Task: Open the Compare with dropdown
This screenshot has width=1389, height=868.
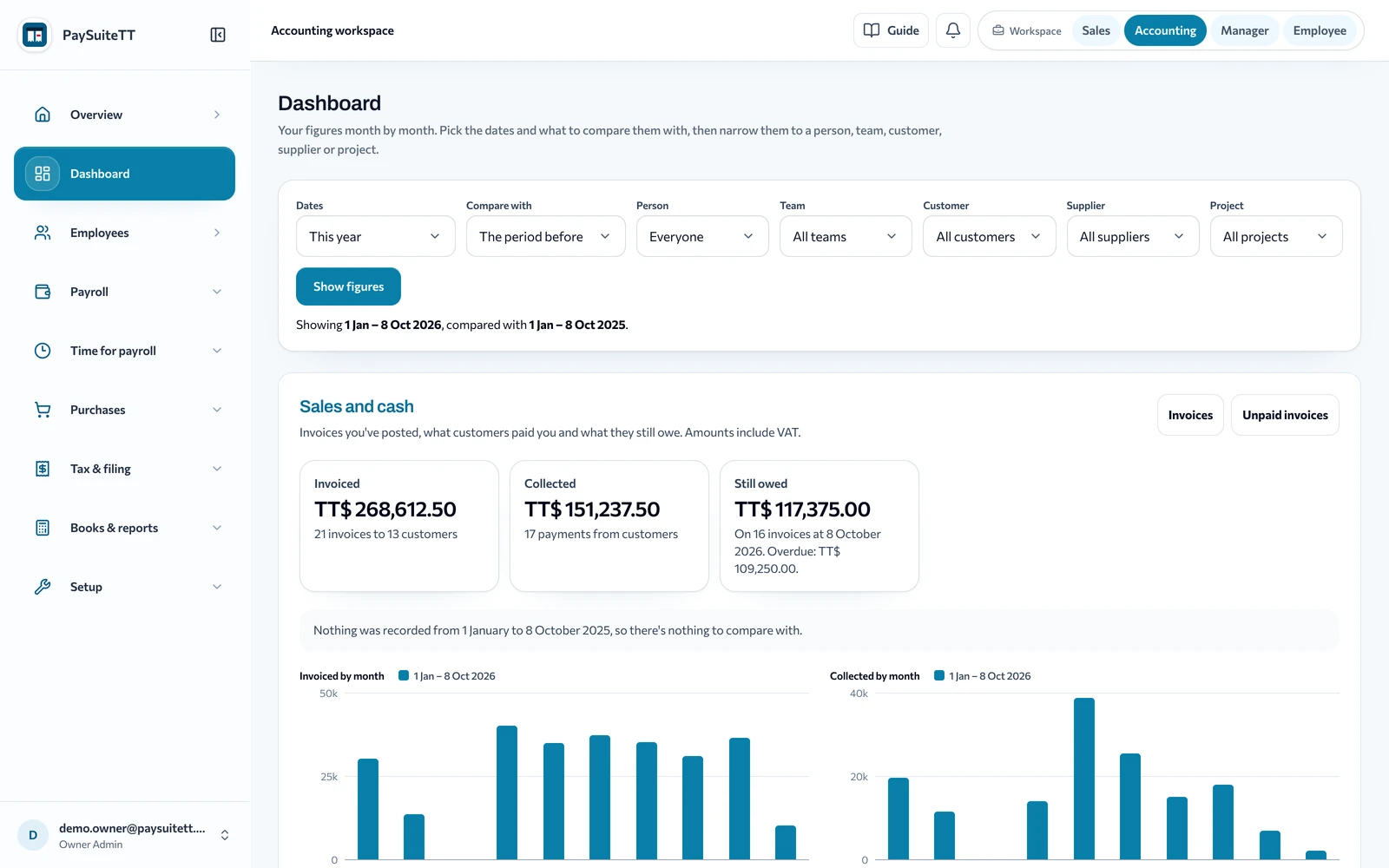Action: pos(545,236)
